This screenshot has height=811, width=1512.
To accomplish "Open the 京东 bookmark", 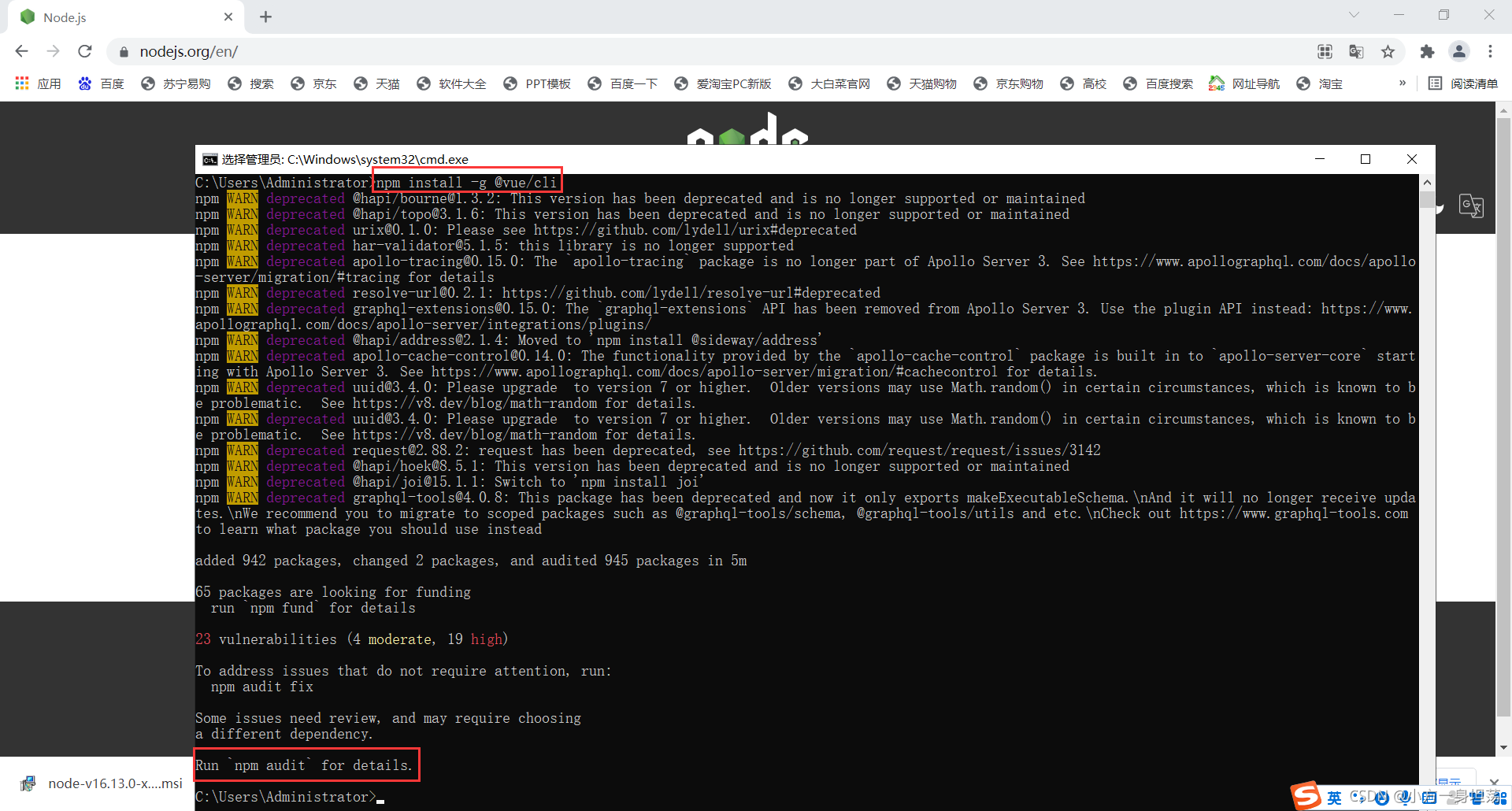I will point(313,83).
